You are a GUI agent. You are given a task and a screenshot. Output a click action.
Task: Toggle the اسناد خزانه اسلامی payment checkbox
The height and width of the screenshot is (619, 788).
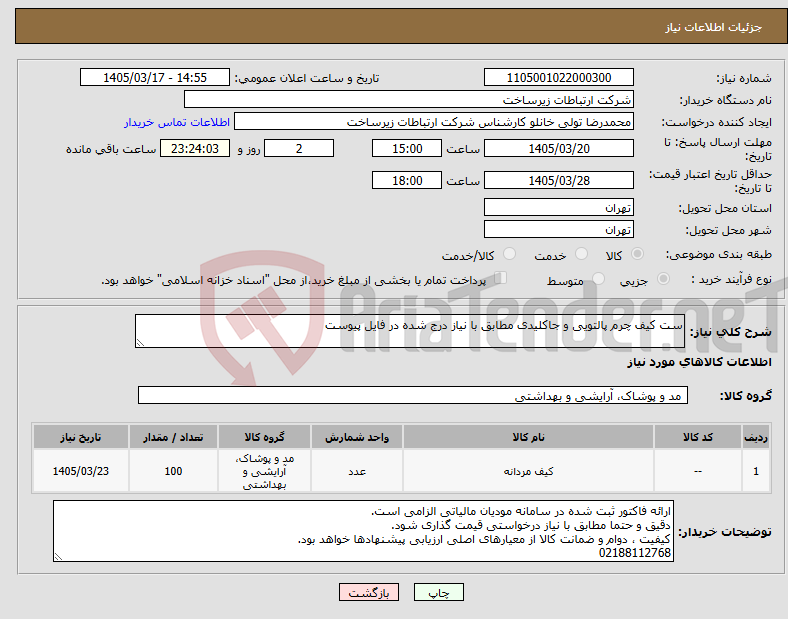501,278
